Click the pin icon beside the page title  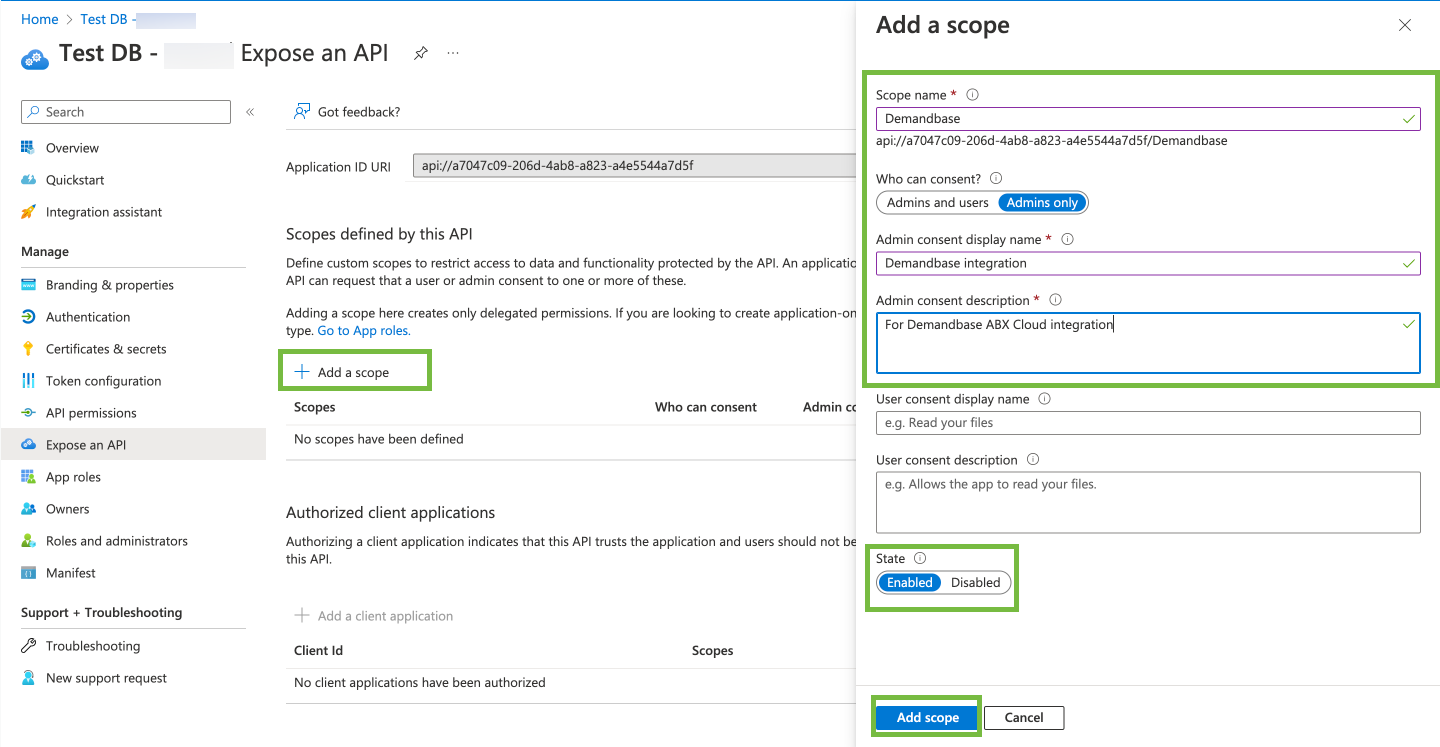pyautogui.click(x=421, y=53)
